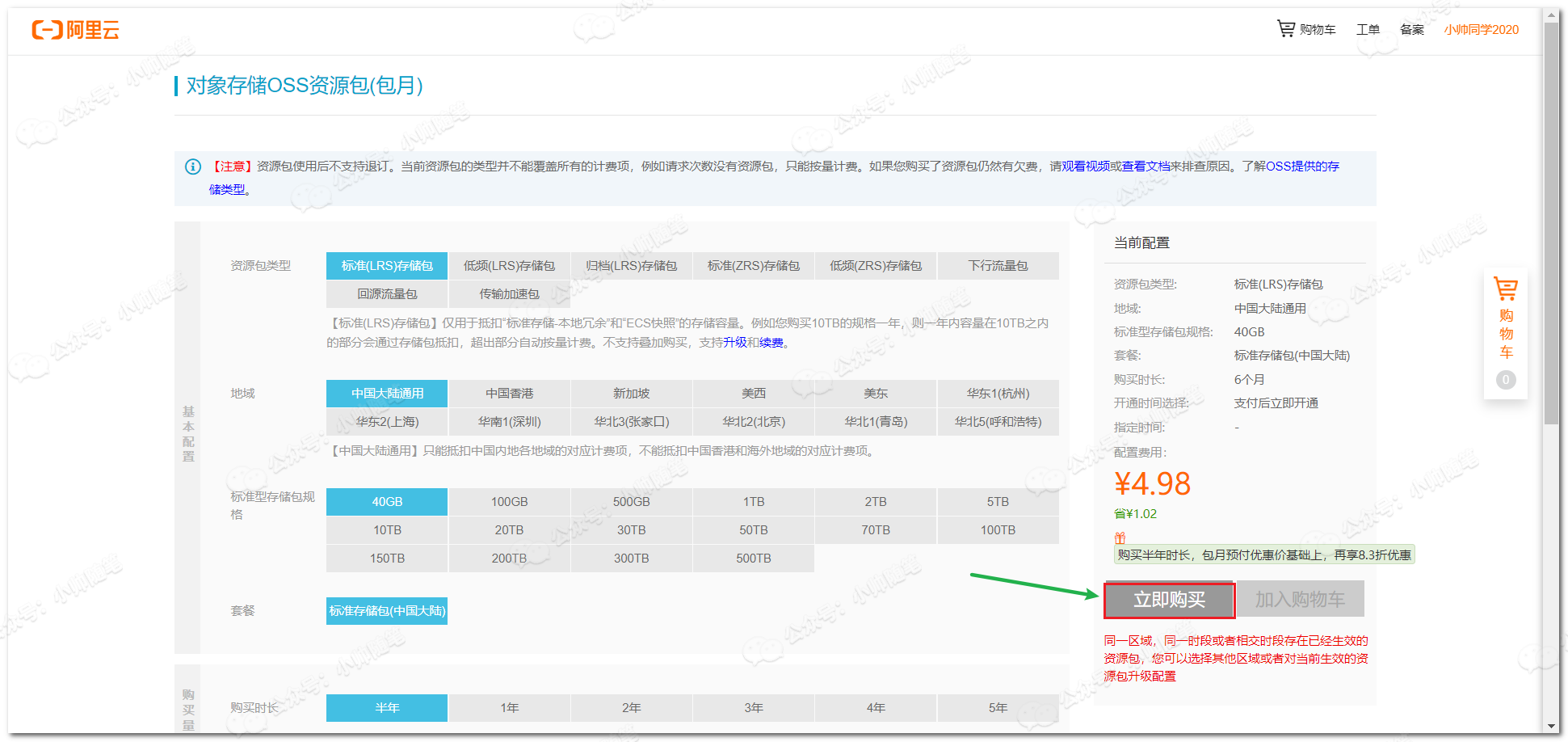
Task: Click the gift icon under price
Action: pos(1120,538)
